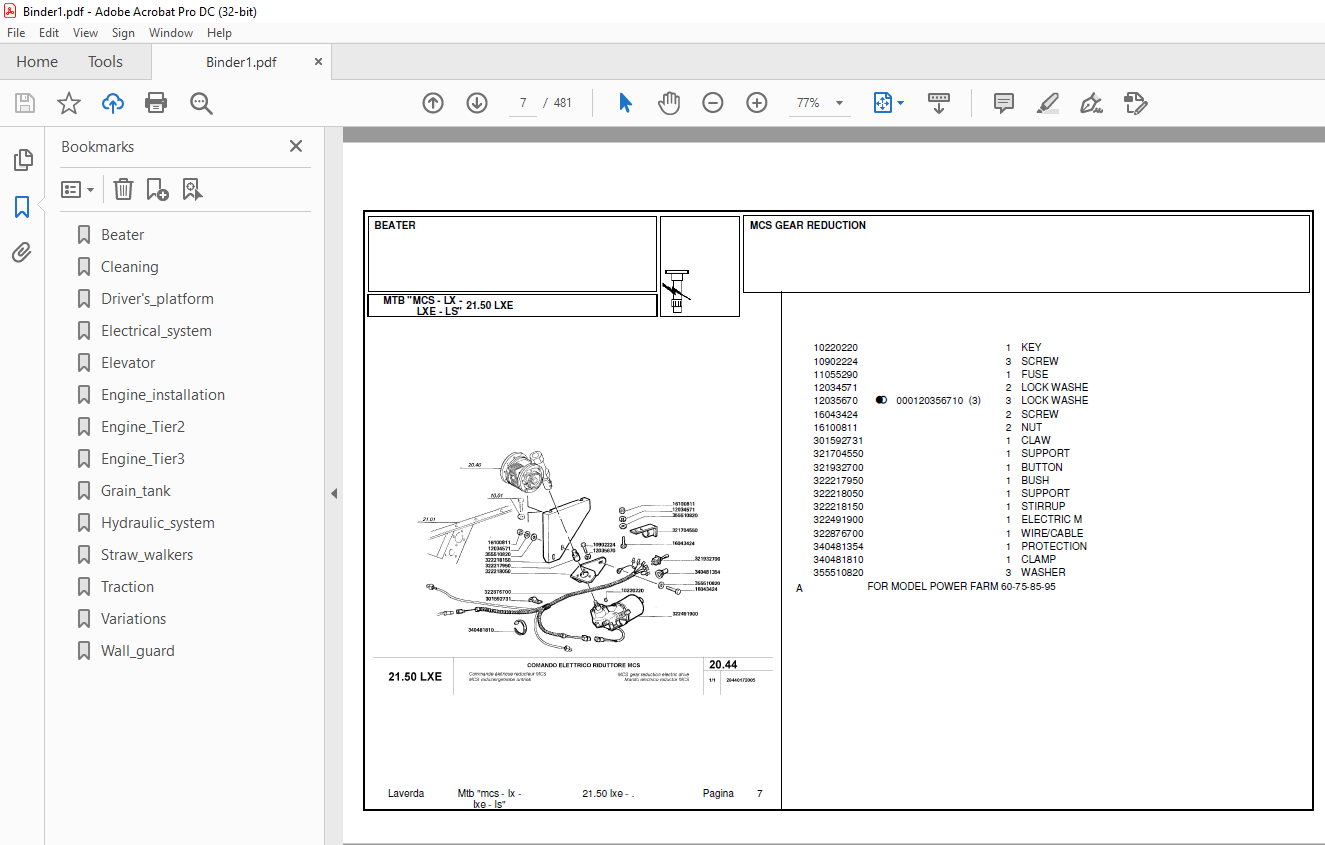
Task: Collapse navigation pane arrow
Action: [334, 493]
